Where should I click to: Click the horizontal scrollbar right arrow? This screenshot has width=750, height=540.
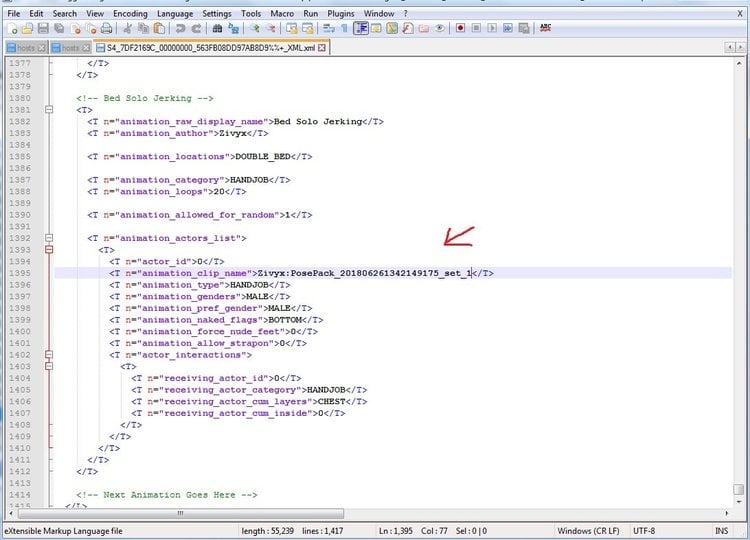[x=727, y=513]
